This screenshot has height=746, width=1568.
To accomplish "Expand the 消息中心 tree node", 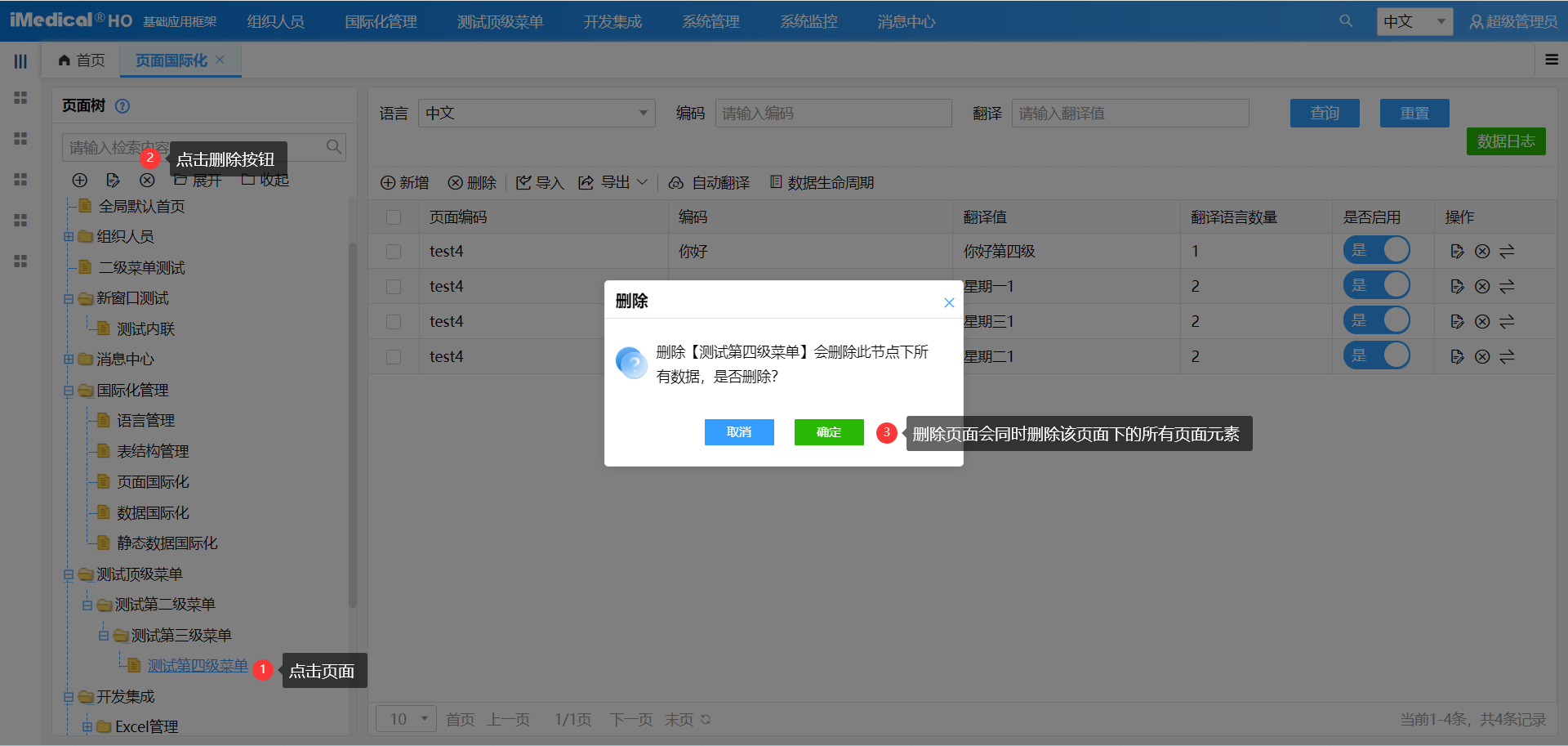I will 69,360.
